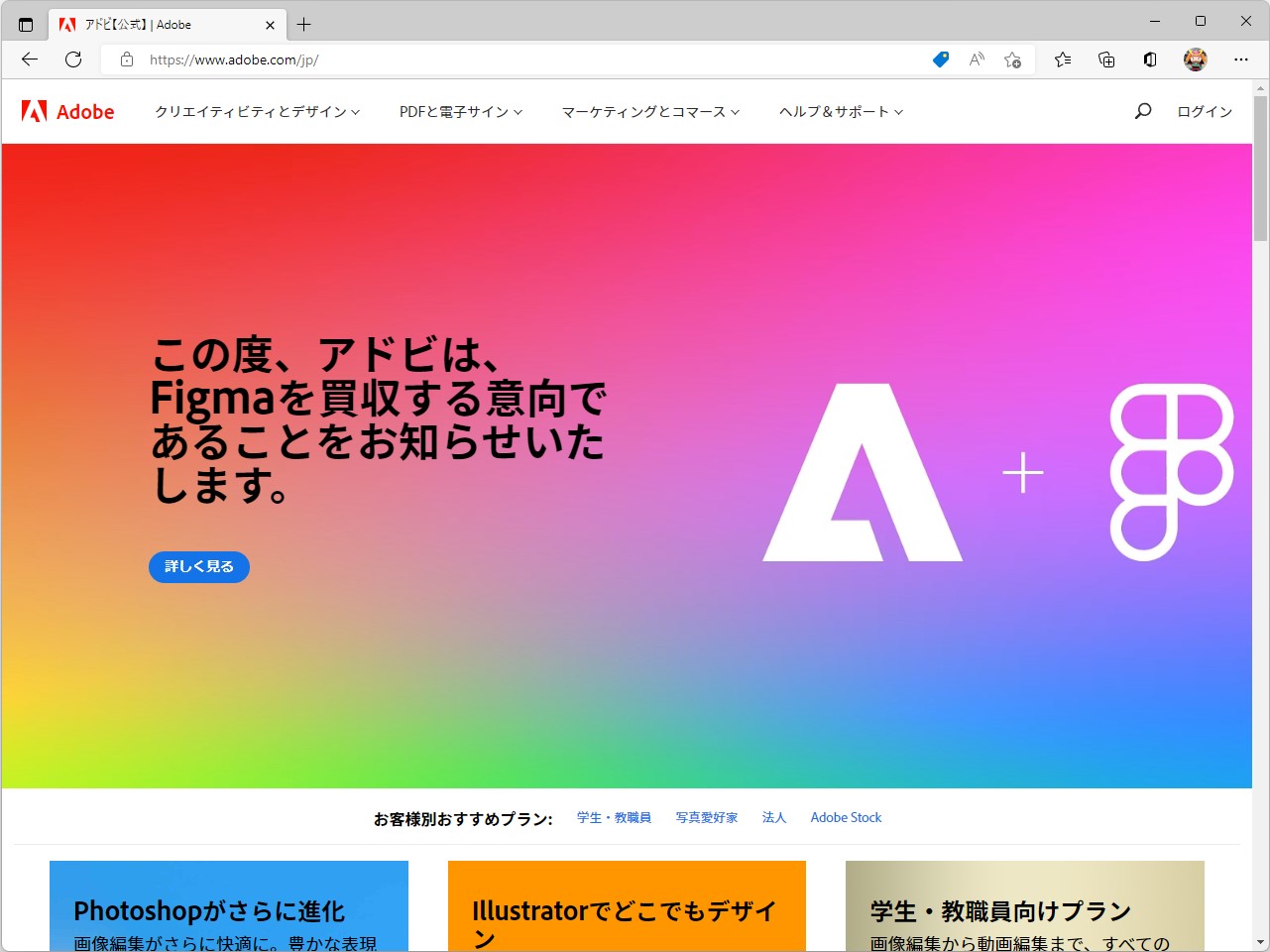The image size is (1270, 952).
Task: View site security info via the padlock icon
Action: pos(126,59)
